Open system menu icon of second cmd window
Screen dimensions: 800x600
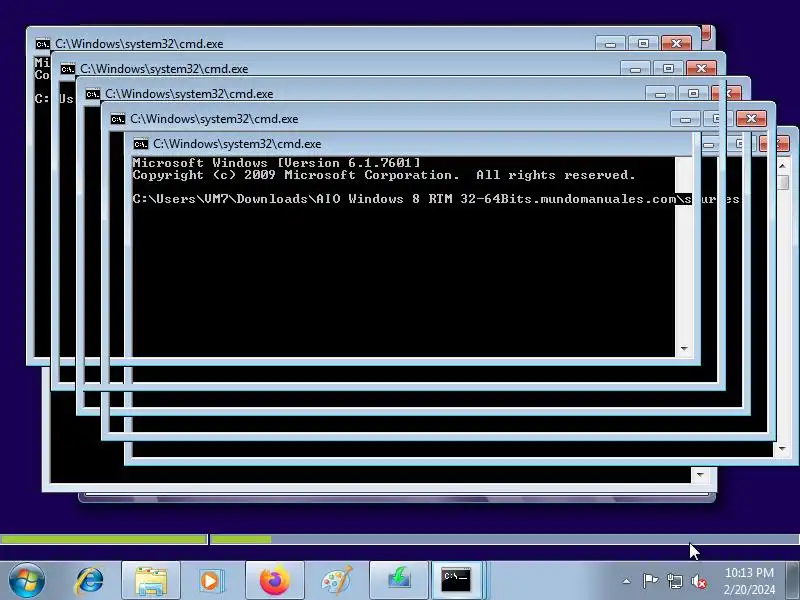(x=68, y=69)
